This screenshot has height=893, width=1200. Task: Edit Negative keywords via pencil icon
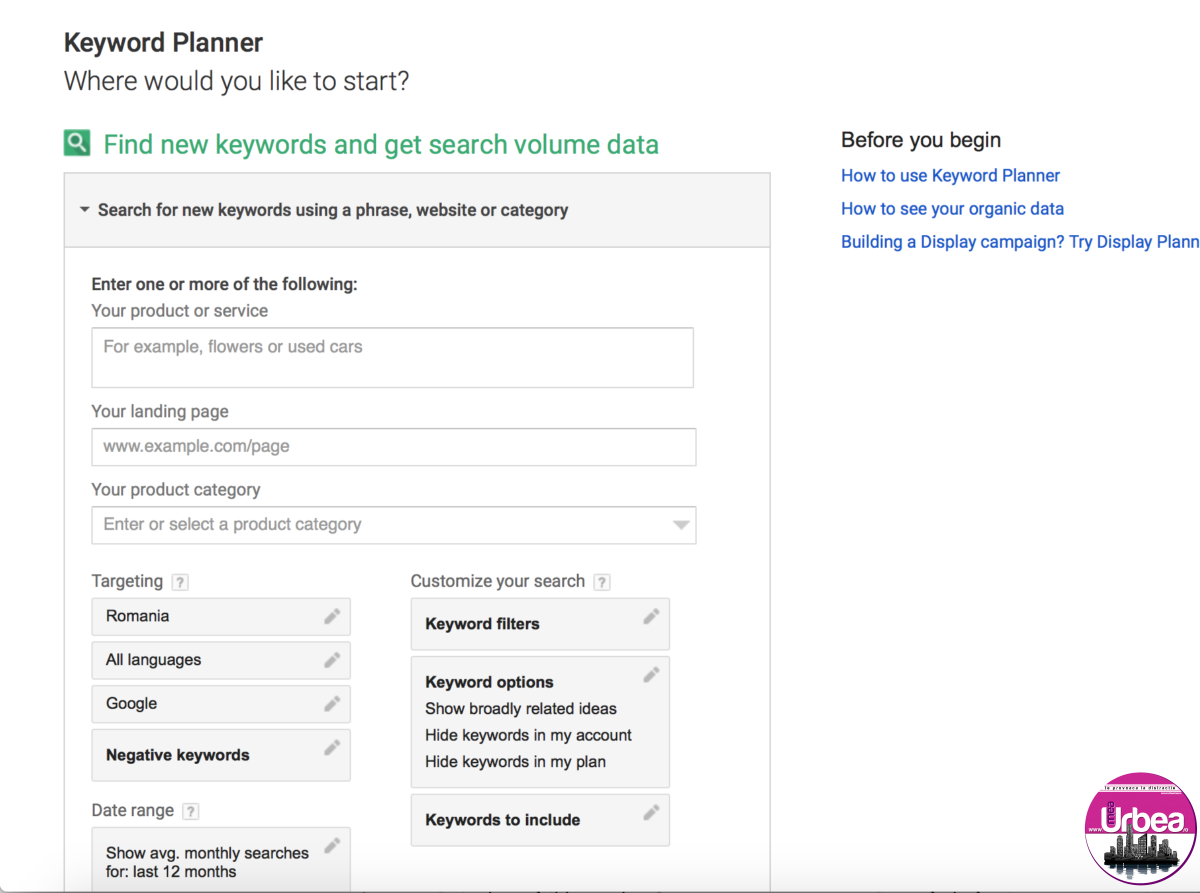click(332, 748)
